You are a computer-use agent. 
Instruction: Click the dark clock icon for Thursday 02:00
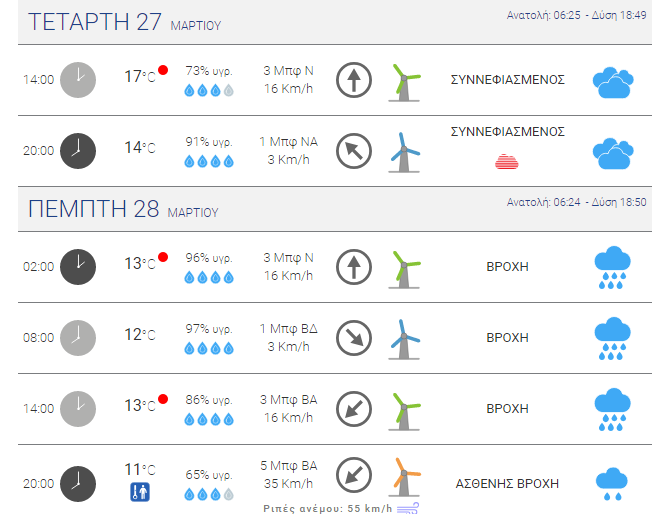tap(78, 267)
